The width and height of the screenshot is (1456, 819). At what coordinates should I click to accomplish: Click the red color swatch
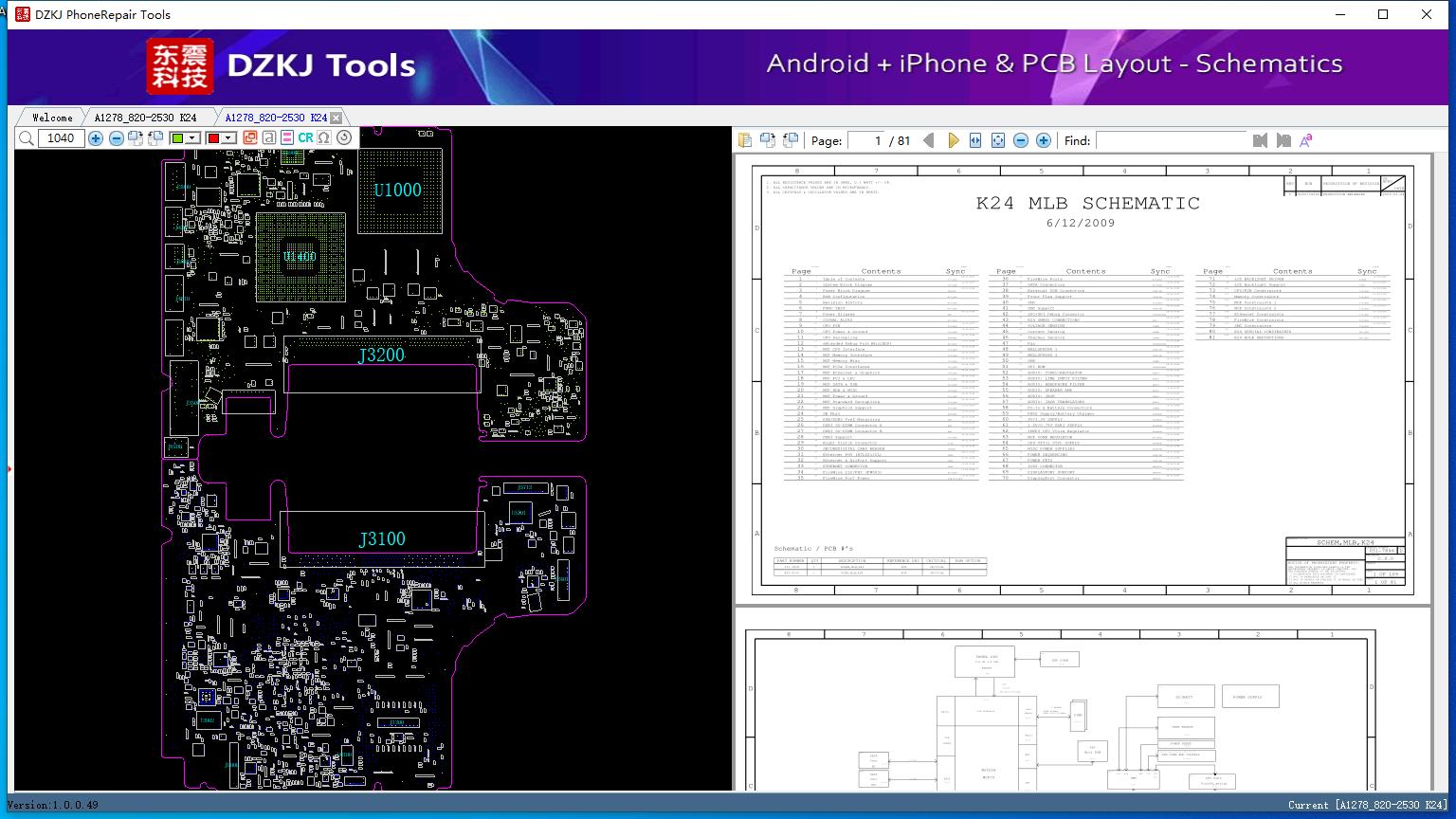tap(213, 138)
